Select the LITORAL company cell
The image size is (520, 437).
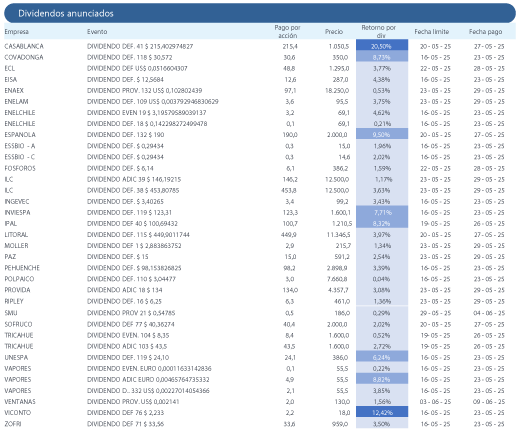(x=16, y=235)
